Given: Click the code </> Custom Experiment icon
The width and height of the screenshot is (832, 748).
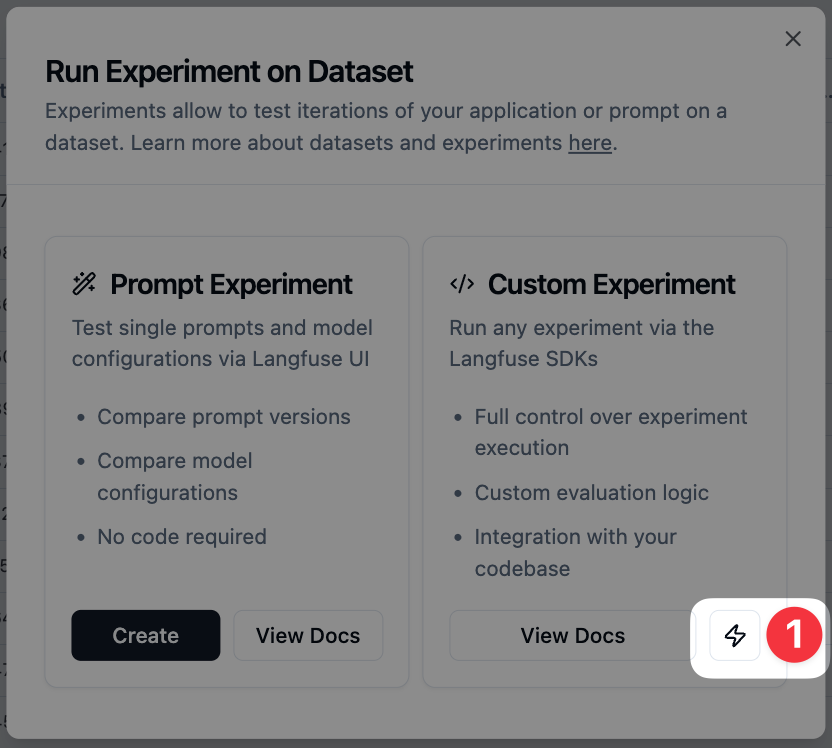Looking at the screenshot, I should point(461,284).
